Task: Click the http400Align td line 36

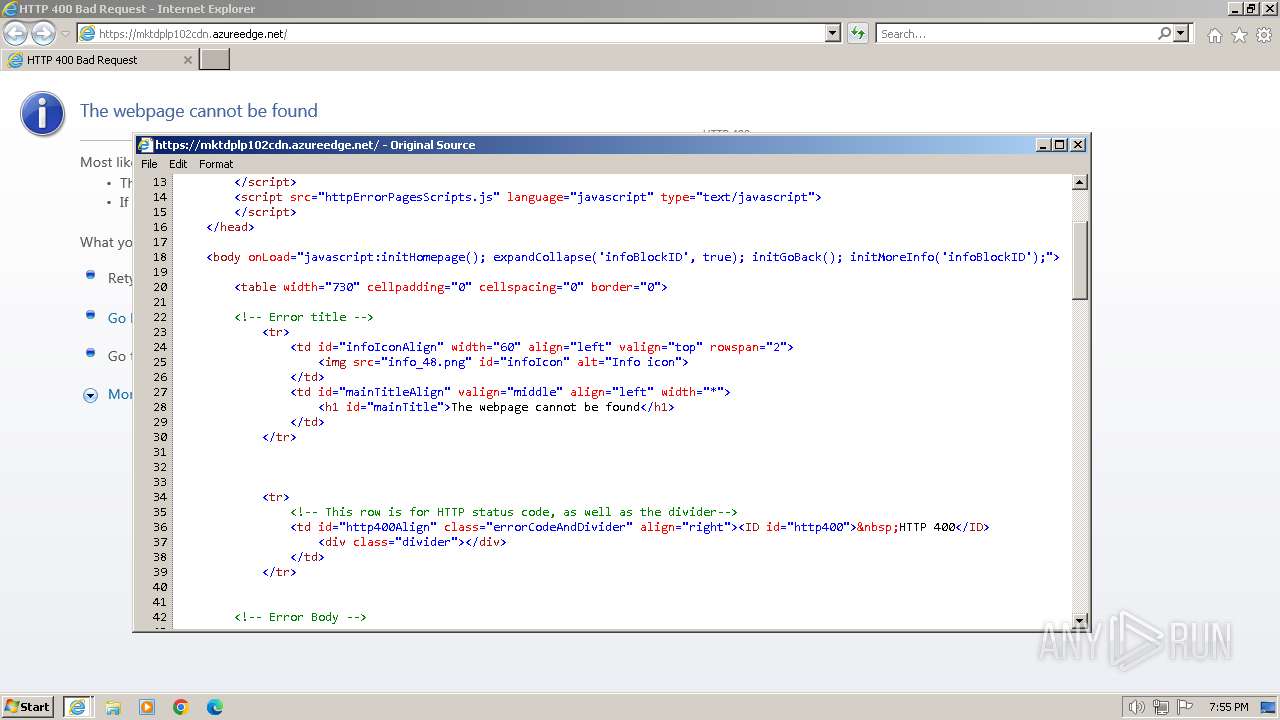Action: click(x=640, y=527)
